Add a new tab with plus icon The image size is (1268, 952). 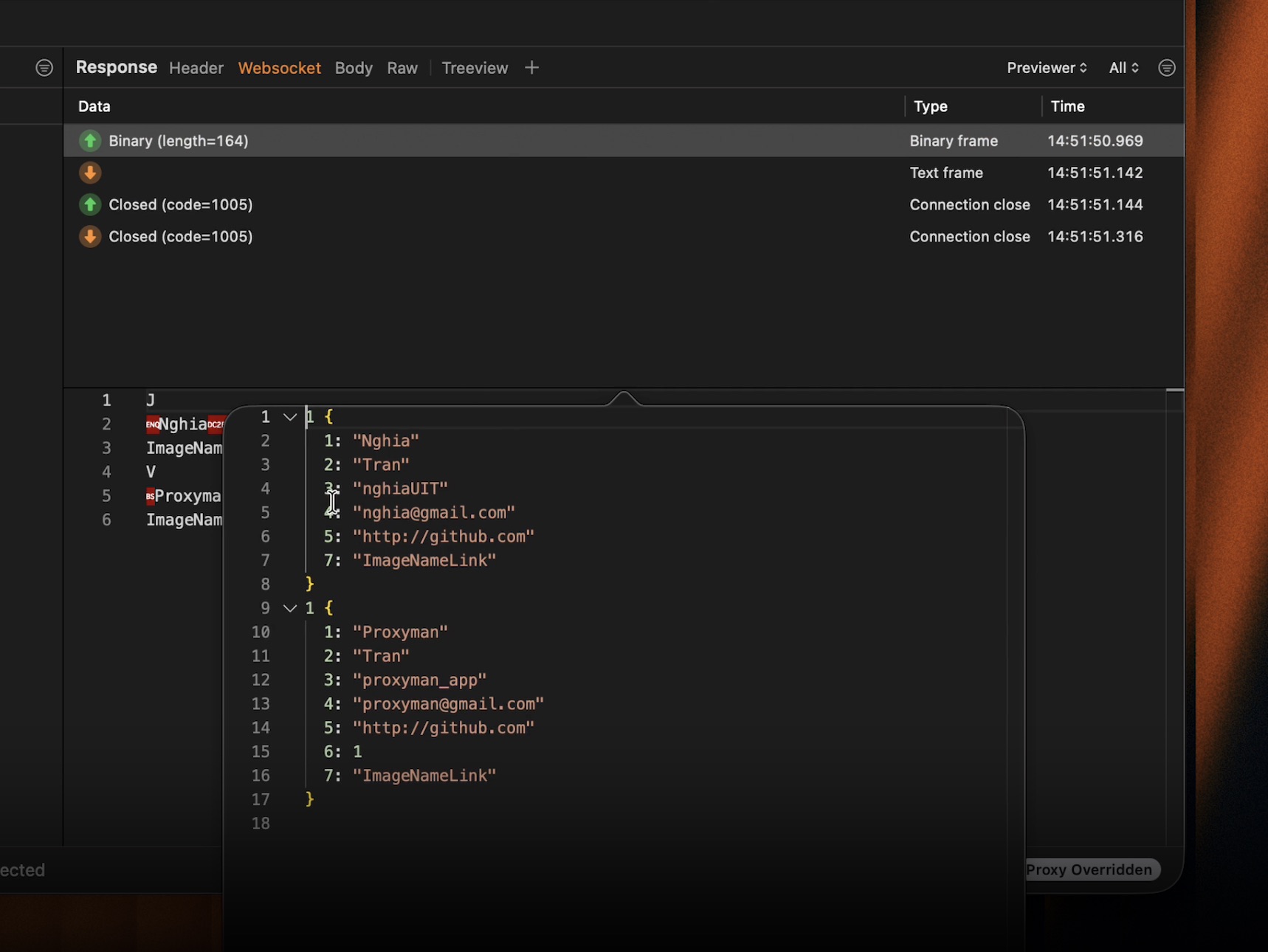(x=531, y=68)
